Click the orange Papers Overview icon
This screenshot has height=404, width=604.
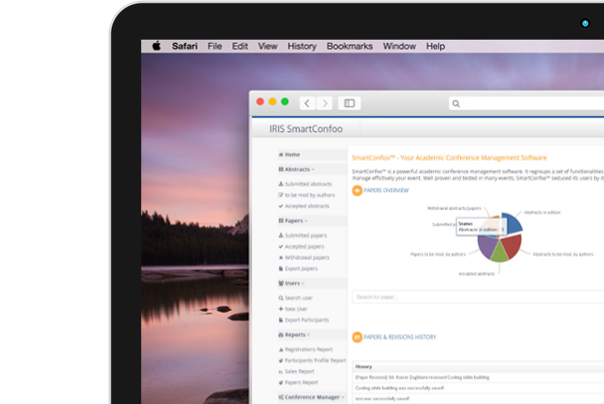(x=357, y=189)
